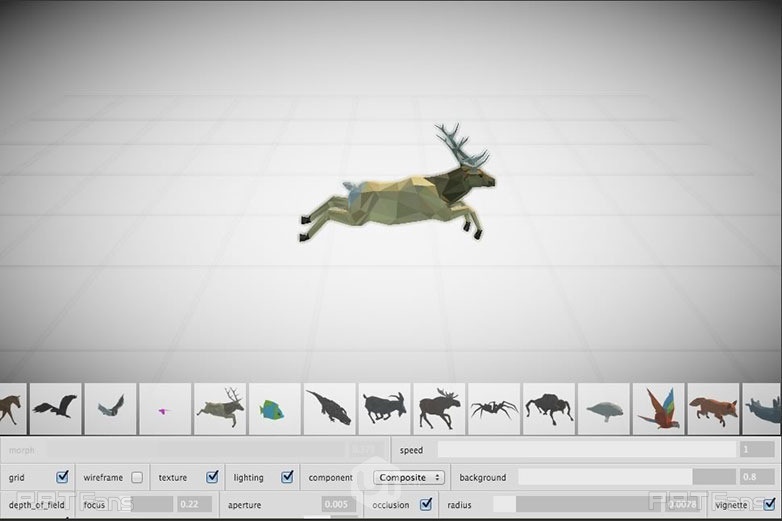Choose the flying bat model thumbnail

[110, 408]
